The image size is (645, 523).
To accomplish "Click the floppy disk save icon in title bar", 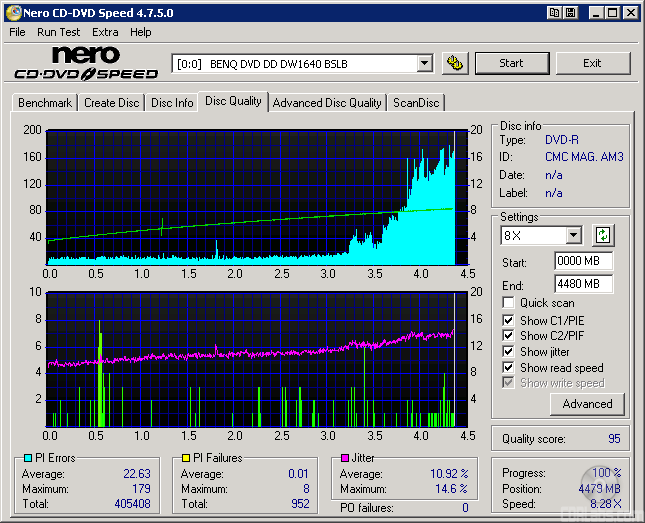I will coord(570,13).
